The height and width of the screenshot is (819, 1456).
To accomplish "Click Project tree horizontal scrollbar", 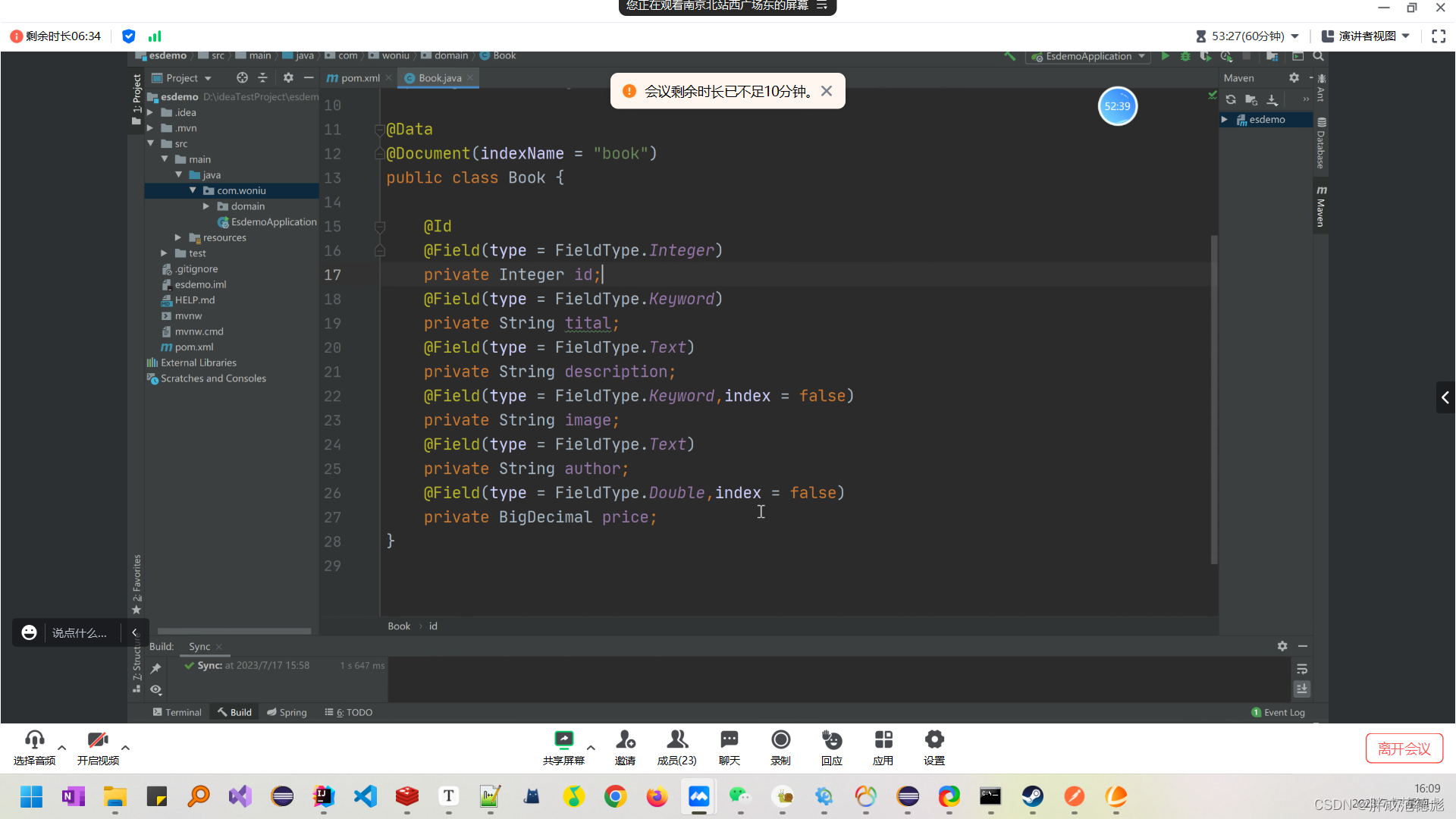I will coord(234,631).
